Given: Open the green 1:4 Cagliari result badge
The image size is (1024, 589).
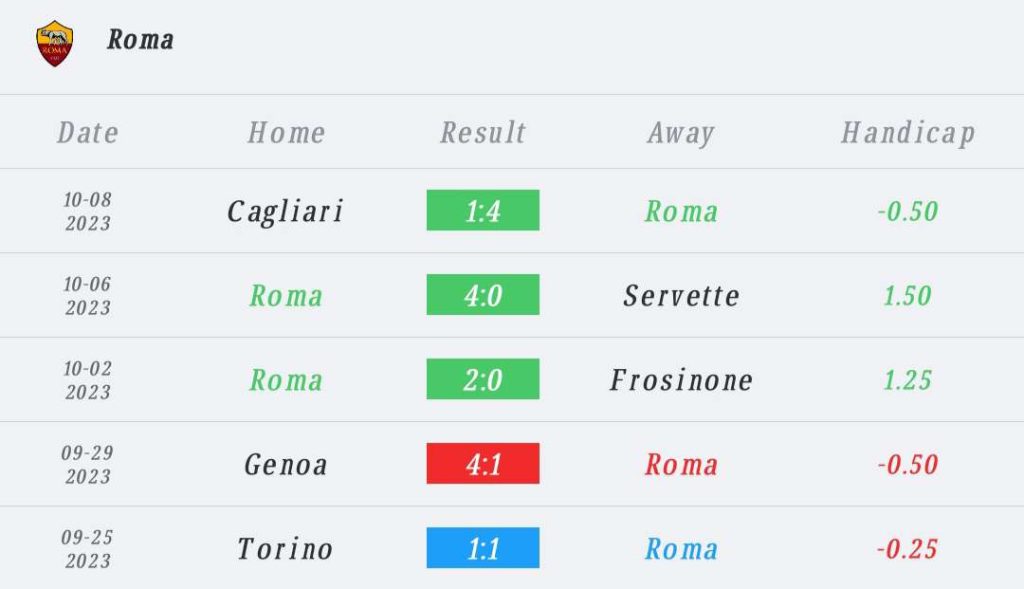Looking at the screenshot, I should pos(483,210).
